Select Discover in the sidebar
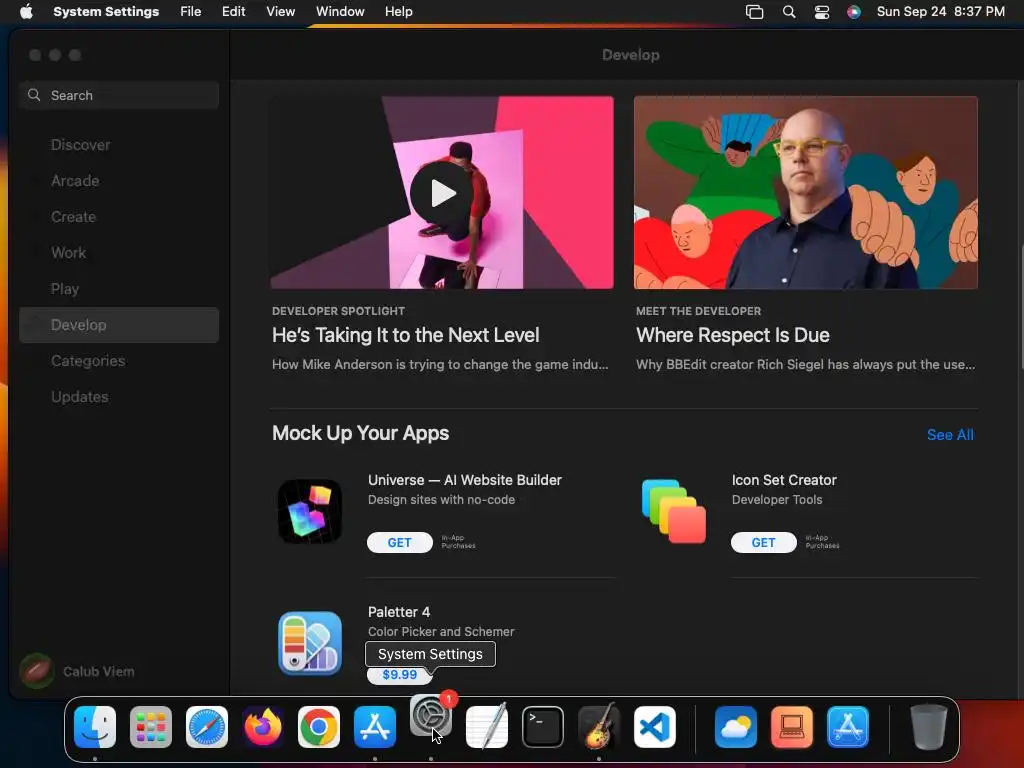This screenshot has width=1024, height=768. [x=119, y=145]
